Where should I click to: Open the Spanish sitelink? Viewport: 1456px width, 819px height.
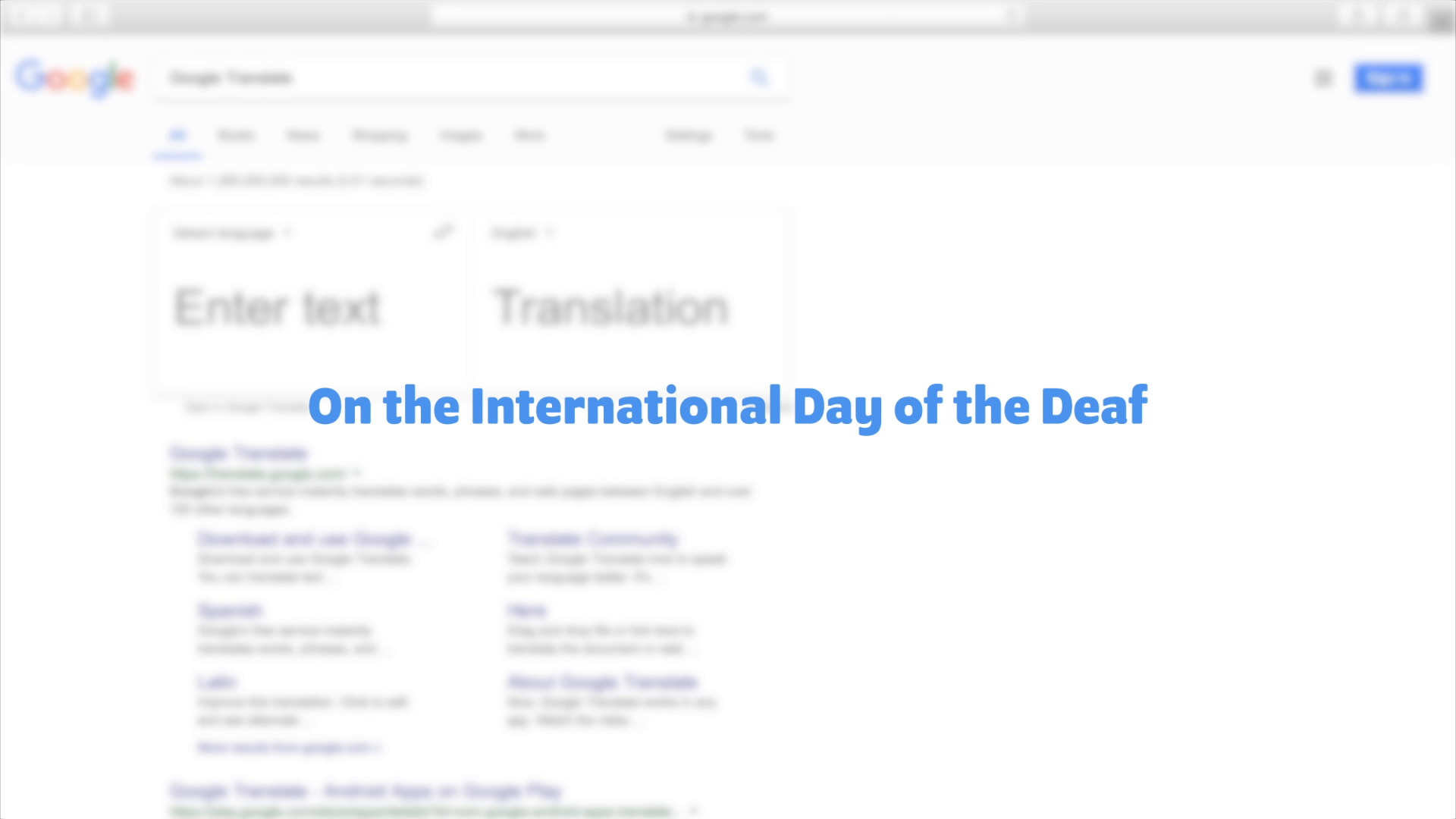(230, 610)
